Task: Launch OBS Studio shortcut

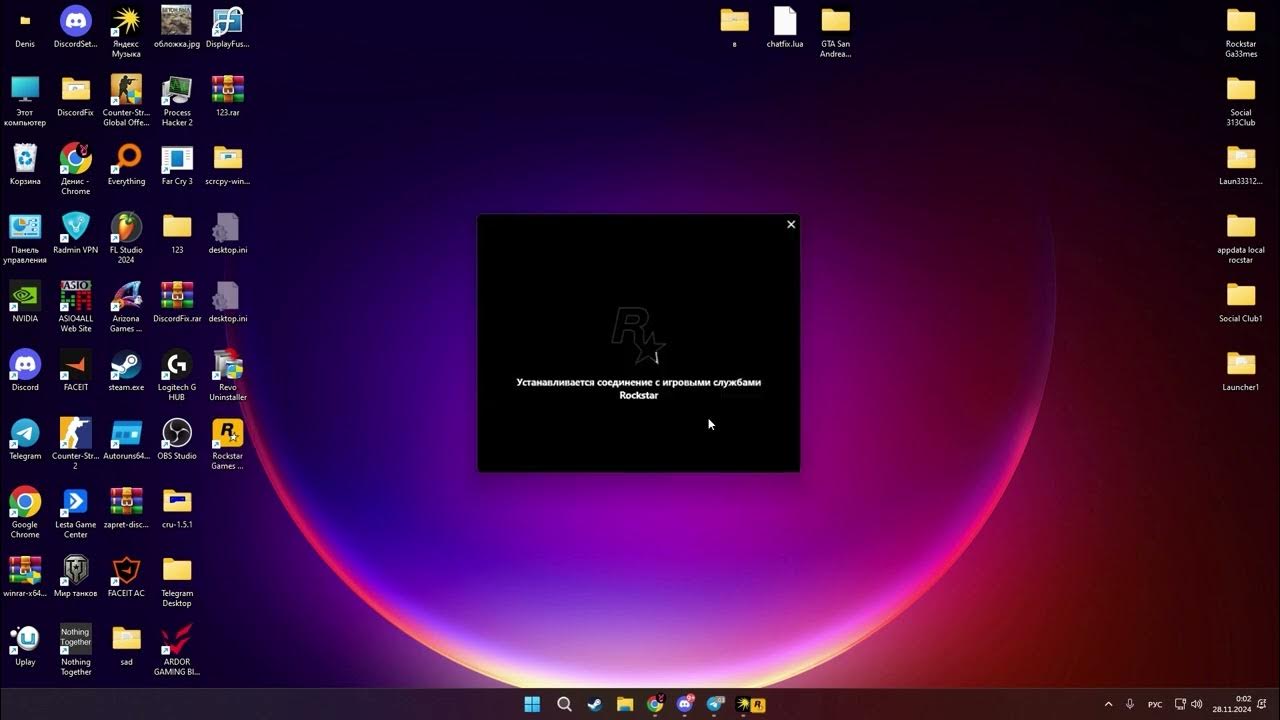Action: pyautogui.click(x=177, y=439)
